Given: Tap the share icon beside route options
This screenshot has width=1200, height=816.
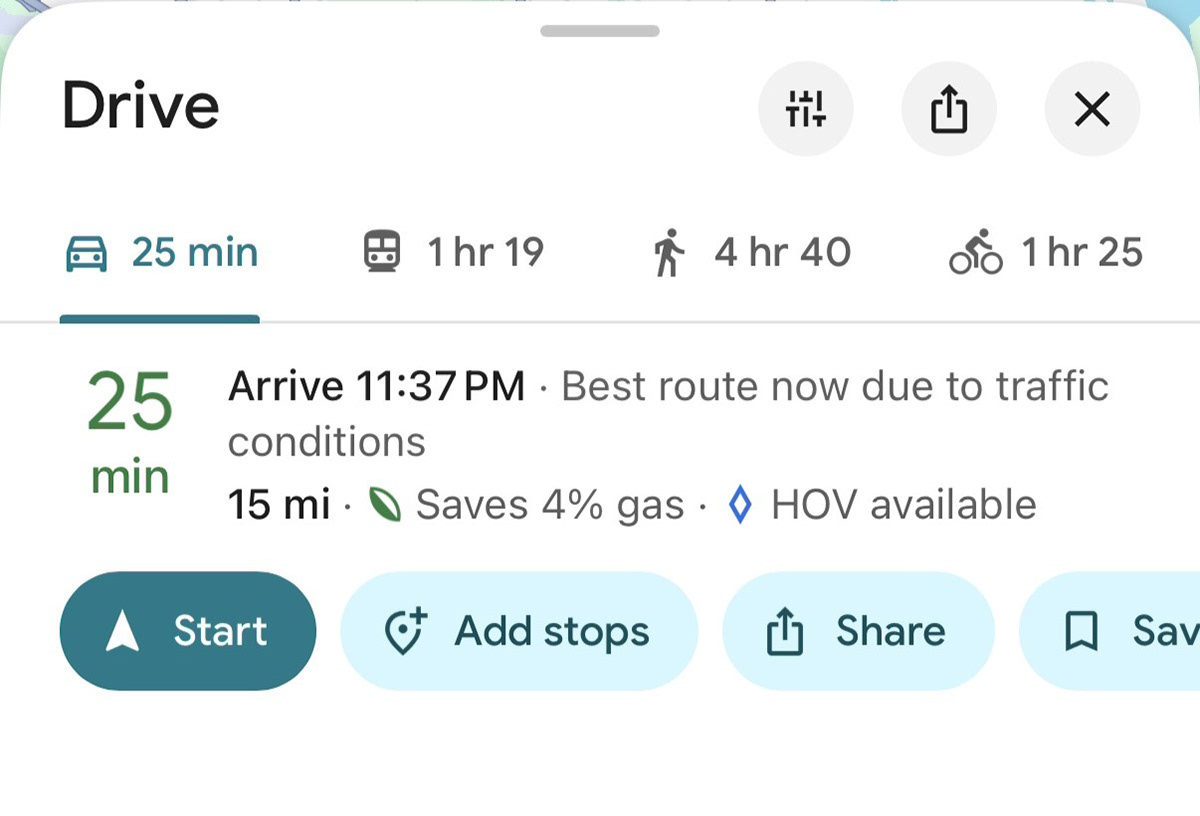Looking at the screenshot, I should click(x=949, y=109).
